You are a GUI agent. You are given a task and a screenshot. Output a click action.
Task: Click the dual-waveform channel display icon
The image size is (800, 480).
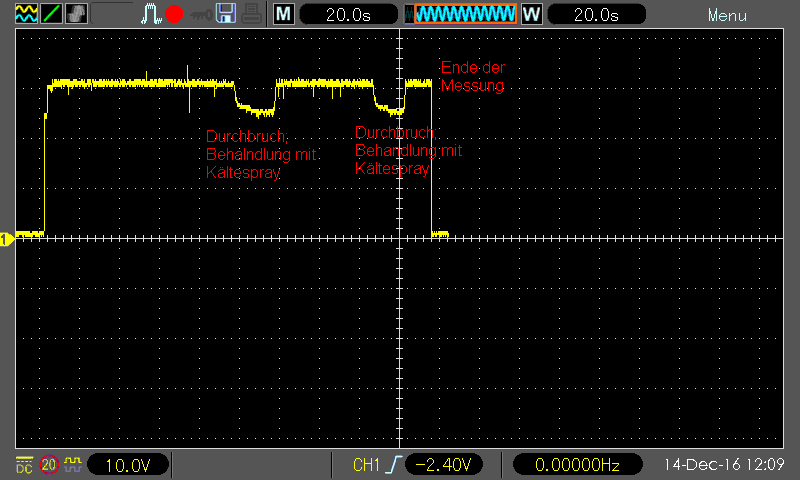(x=27, y=14)
